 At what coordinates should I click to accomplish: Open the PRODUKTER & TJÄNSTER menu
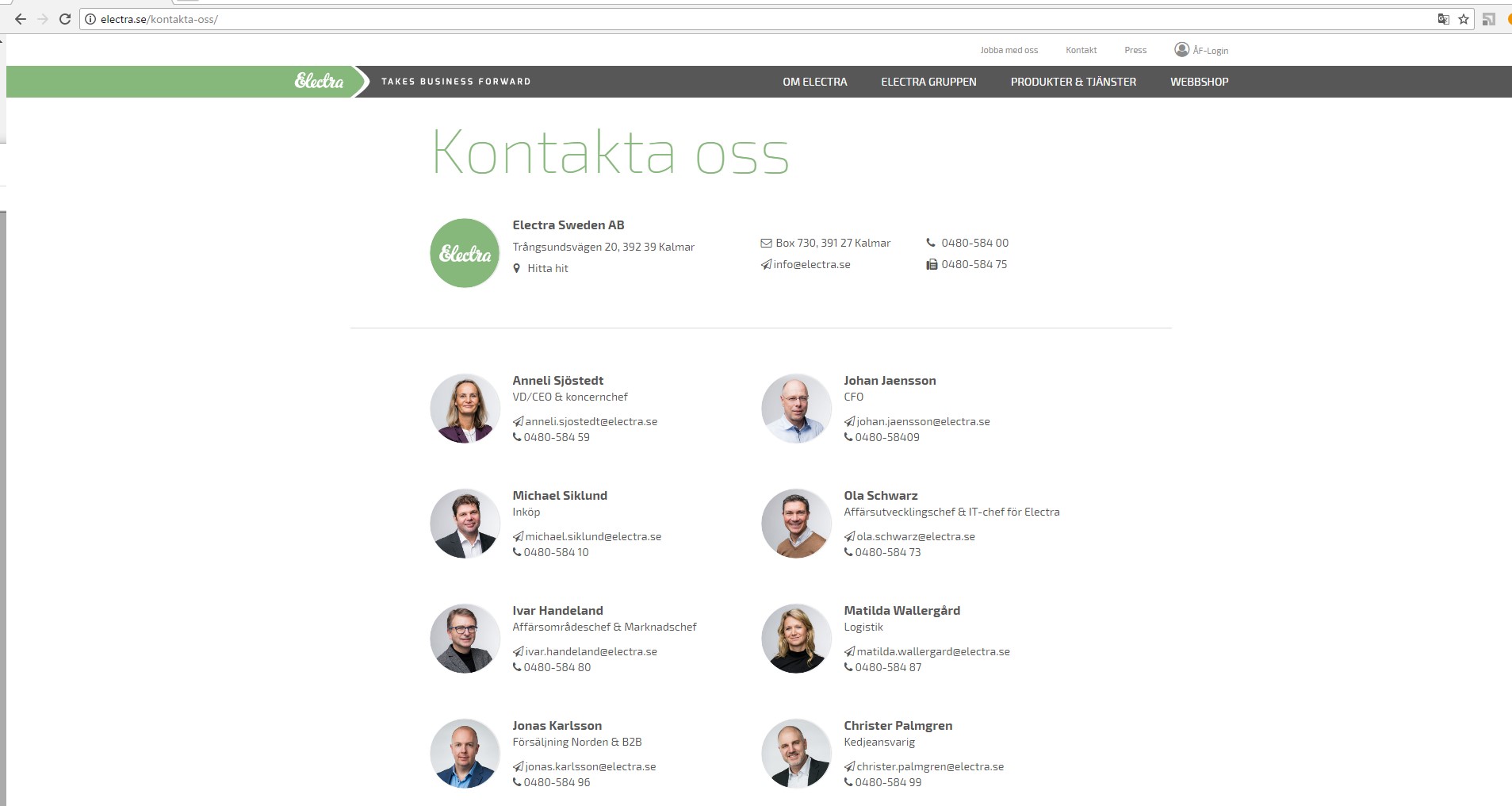(x=1073, y=82)
